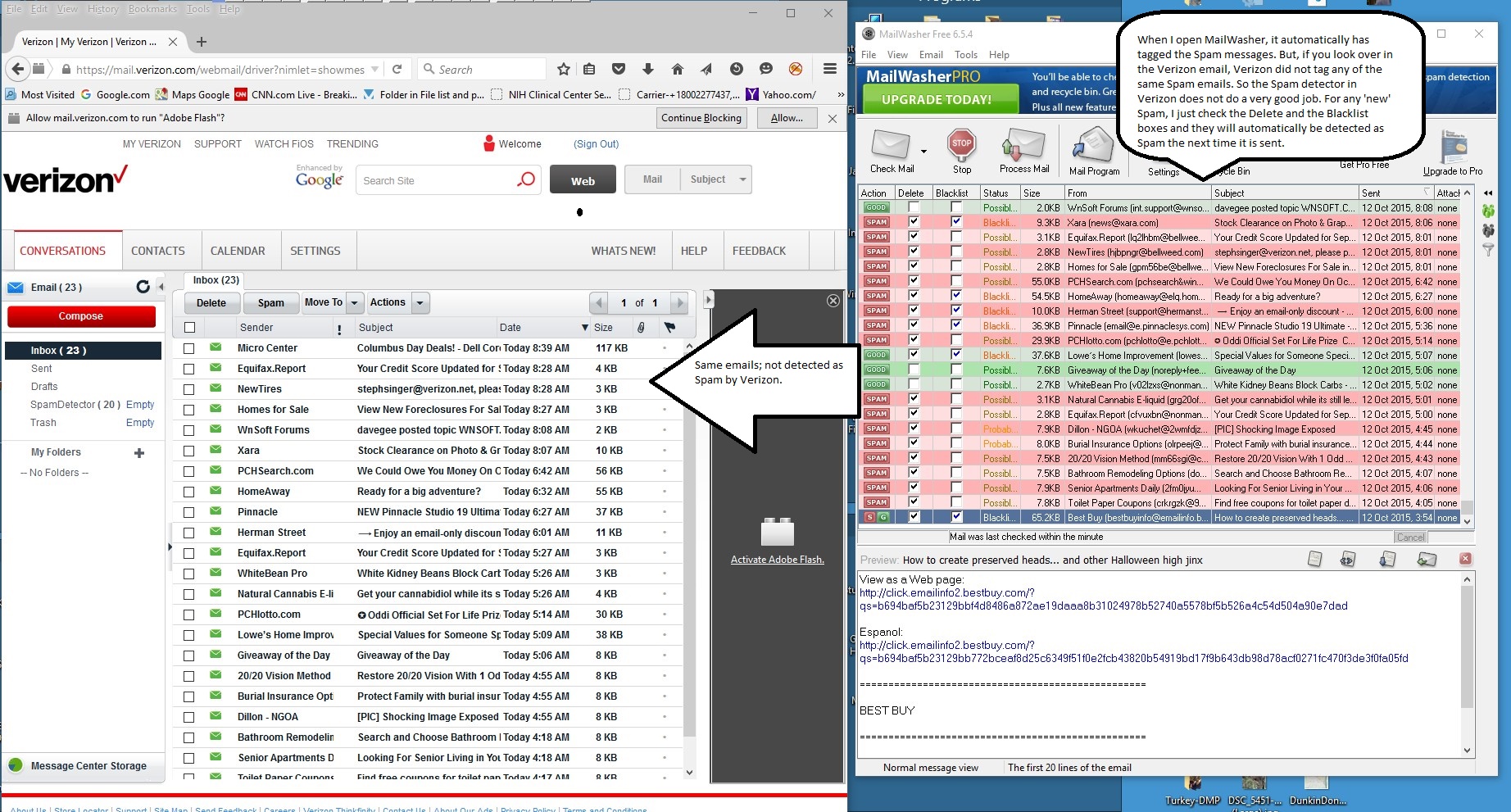Open URL bar history dropdown

click(374, 70)
